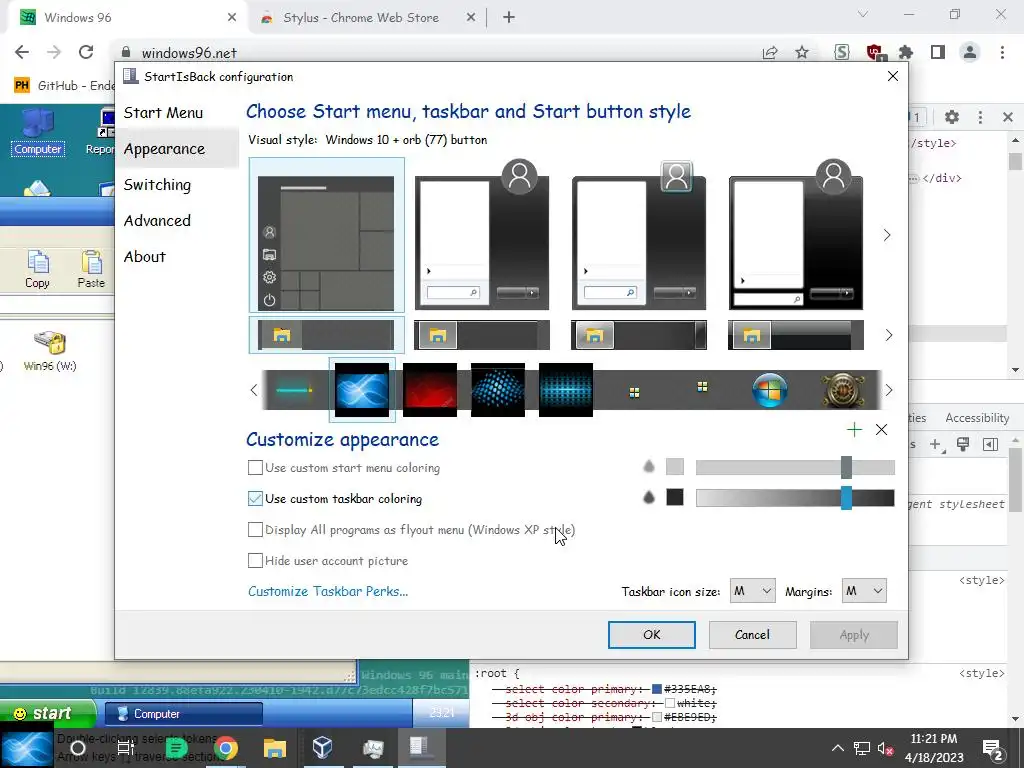The image size is (1024, 768).
Task: Show previous start button orbs with the left chevron
Action: coord(254,390)
